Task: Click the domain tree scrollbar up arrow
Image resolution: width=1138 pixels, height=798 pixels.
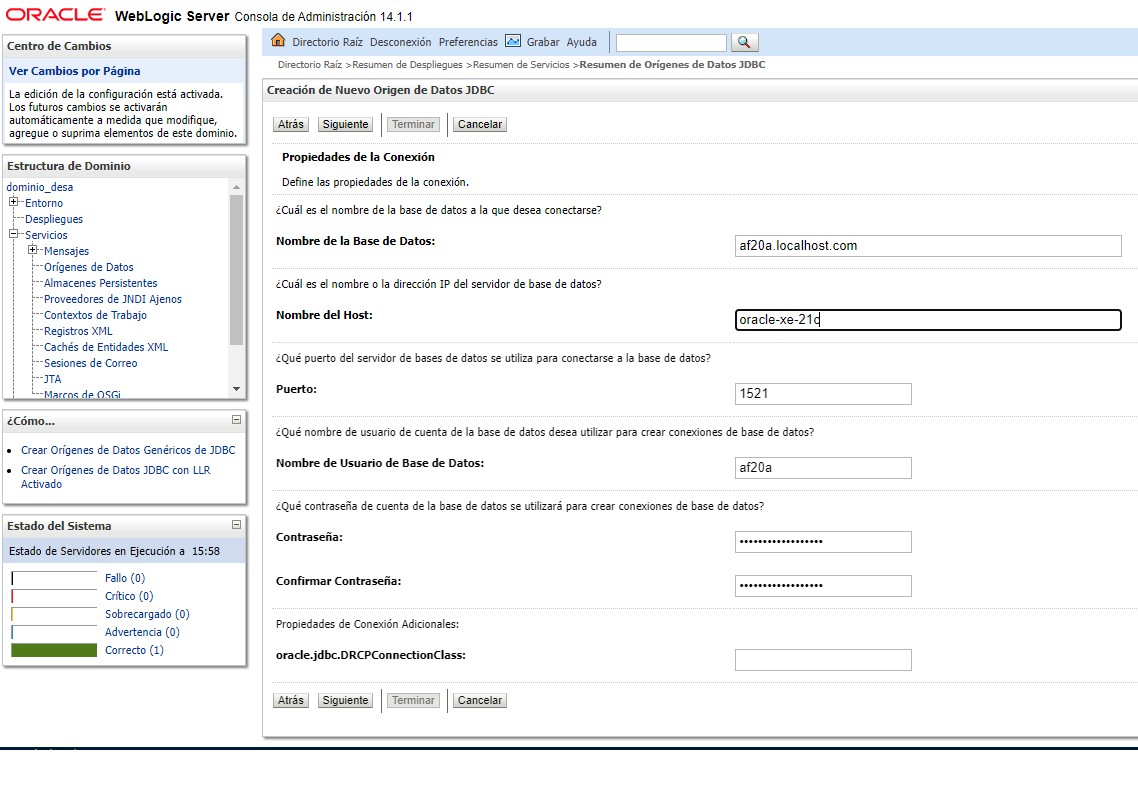Action: [236, 187]
